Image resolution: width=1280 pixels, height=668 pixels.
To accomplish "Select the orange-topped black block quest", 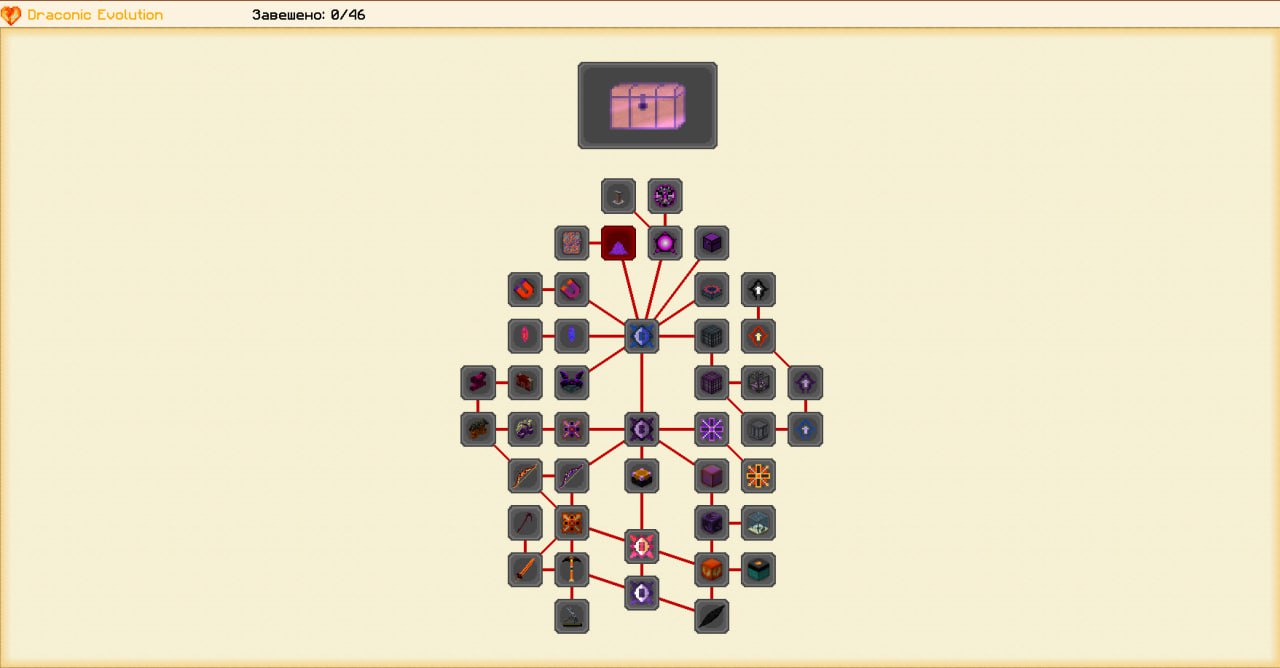I will pyautogui.click(x=641, y=476).
